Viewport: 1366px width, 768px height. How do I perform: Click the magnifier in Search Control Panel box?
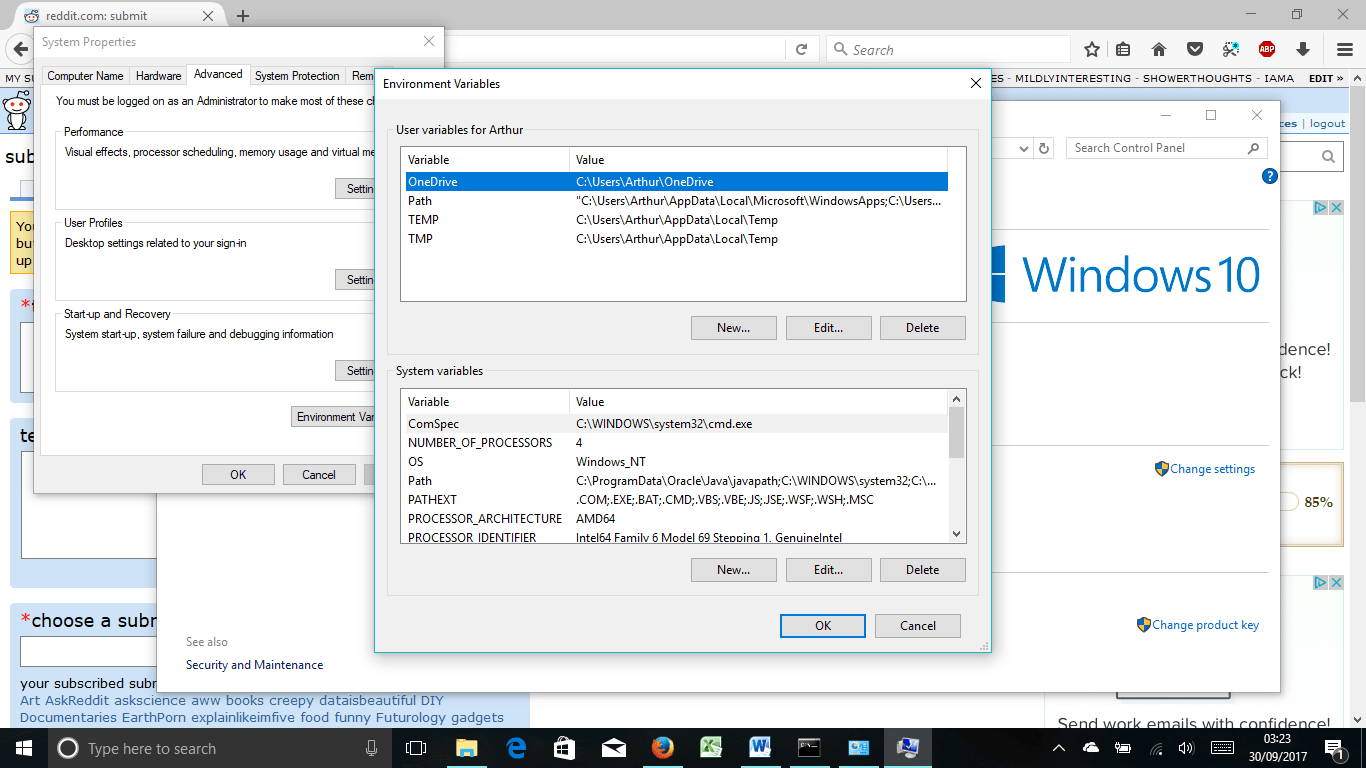pyautogui.click(x=1253, y=148)
